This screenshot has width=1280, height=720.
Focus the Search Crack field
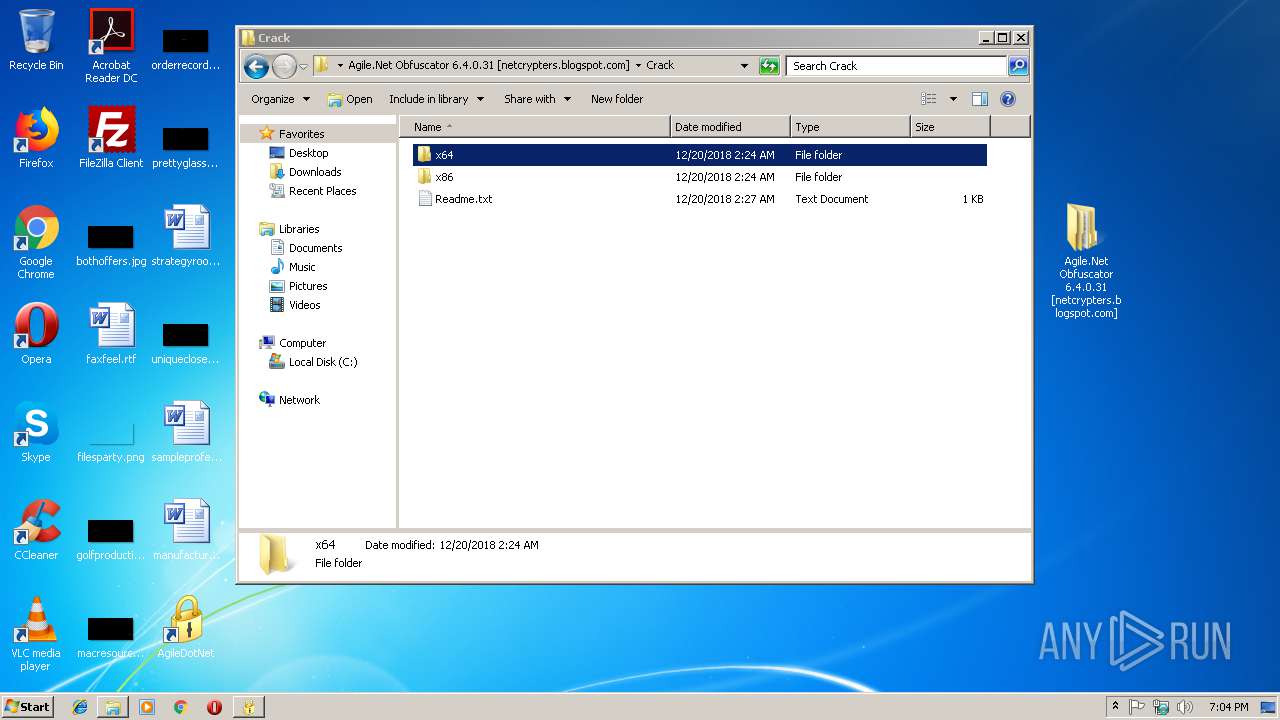click(x=897, y=66)
